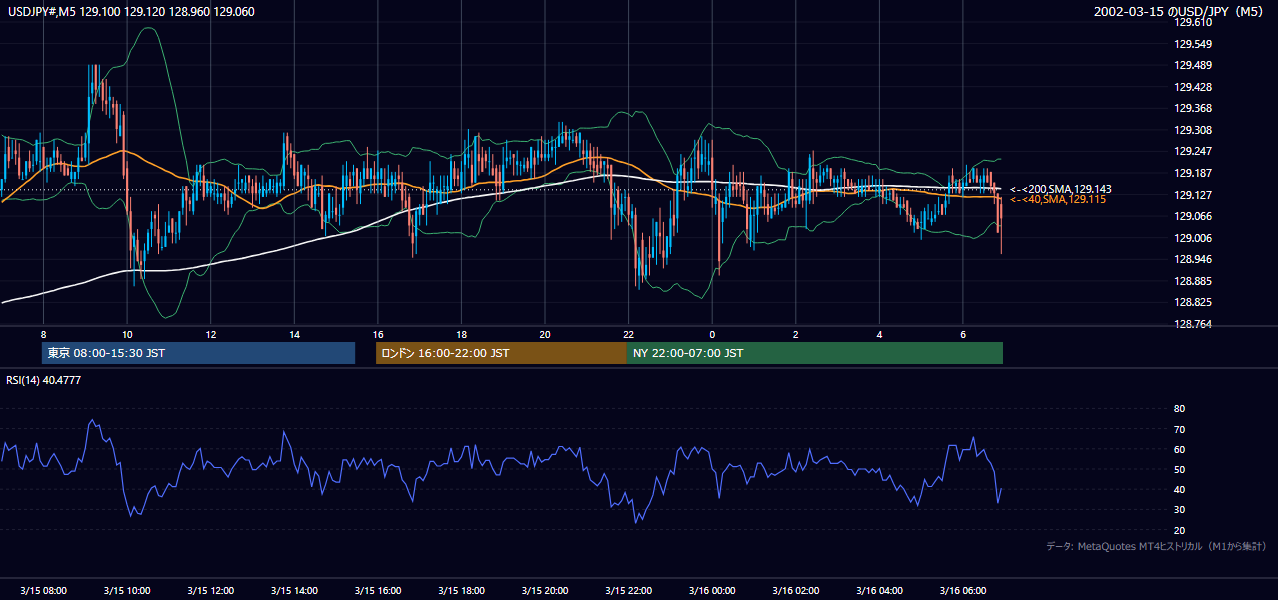1278x600 pixels.
Task: Select the 2002-03-15 USD/JPY (M5) title
Action: coord(1180,12)
